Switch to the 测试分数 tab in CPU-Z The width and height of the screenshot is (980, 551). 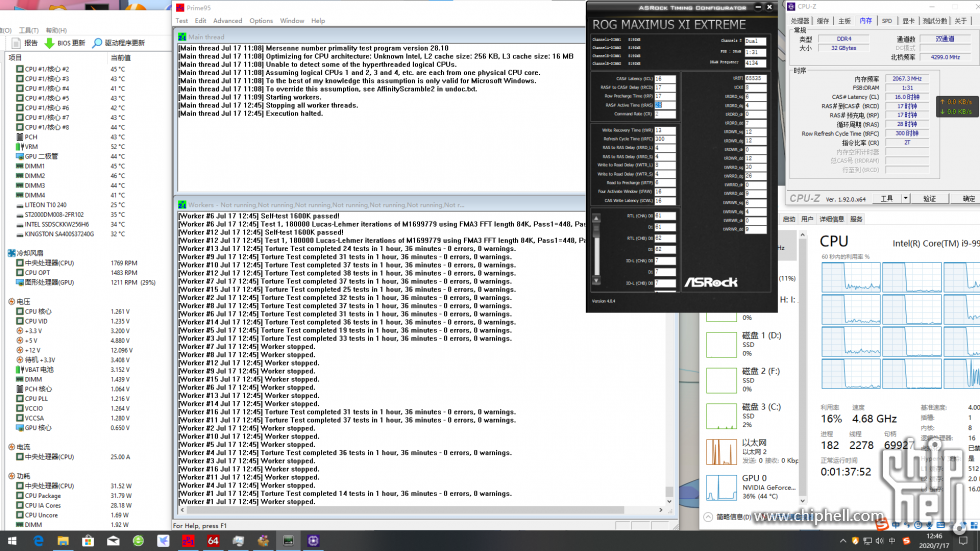click(935, 21)
